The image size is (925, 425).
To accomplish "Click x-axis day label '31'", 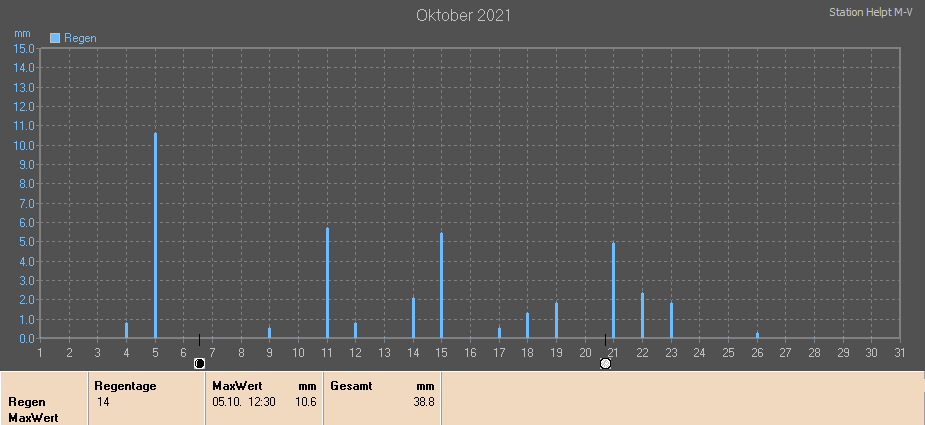I will (900, 353).
